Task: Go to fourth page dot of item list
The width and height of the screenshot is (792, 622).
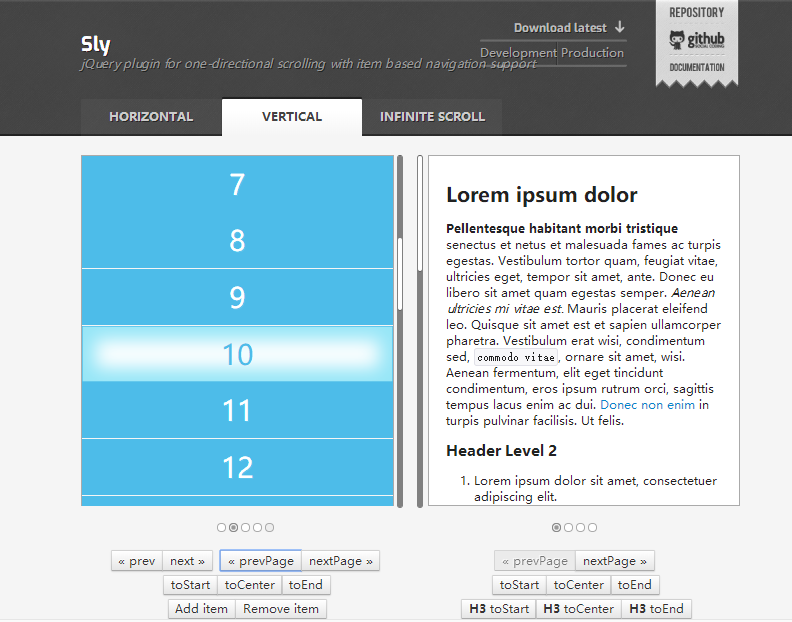Action: (x=258, y=528)
